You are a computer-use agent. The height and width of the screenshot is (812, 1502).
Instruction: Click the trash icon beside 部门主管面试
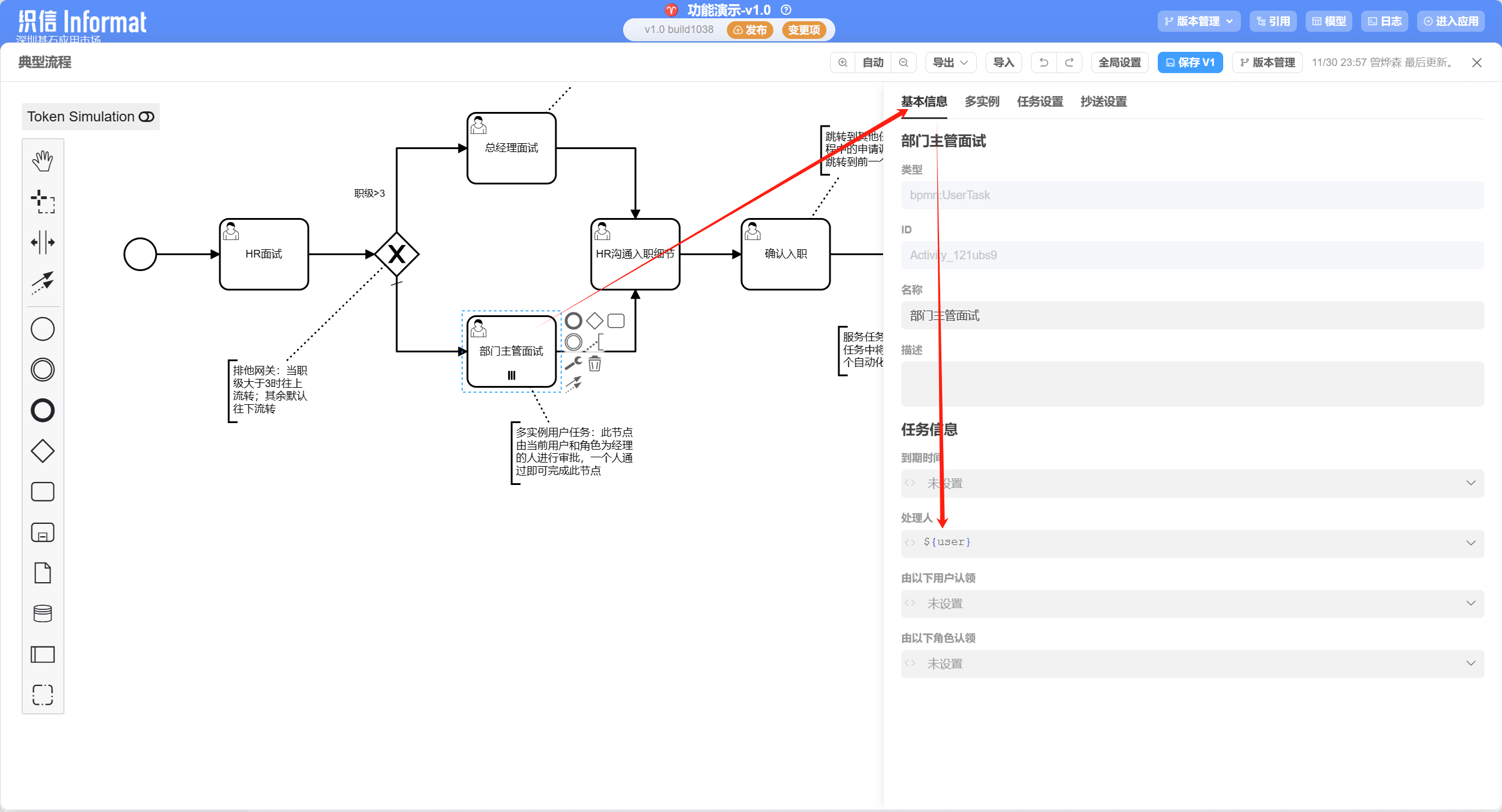(595, 364)
